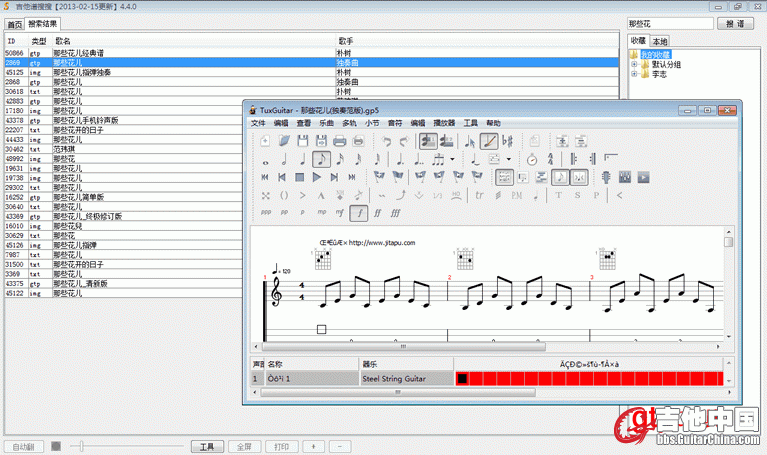This screenshot has height=455, width=767.
Task: Open the guitar fretboard view icon
Action: pos(606,177)
